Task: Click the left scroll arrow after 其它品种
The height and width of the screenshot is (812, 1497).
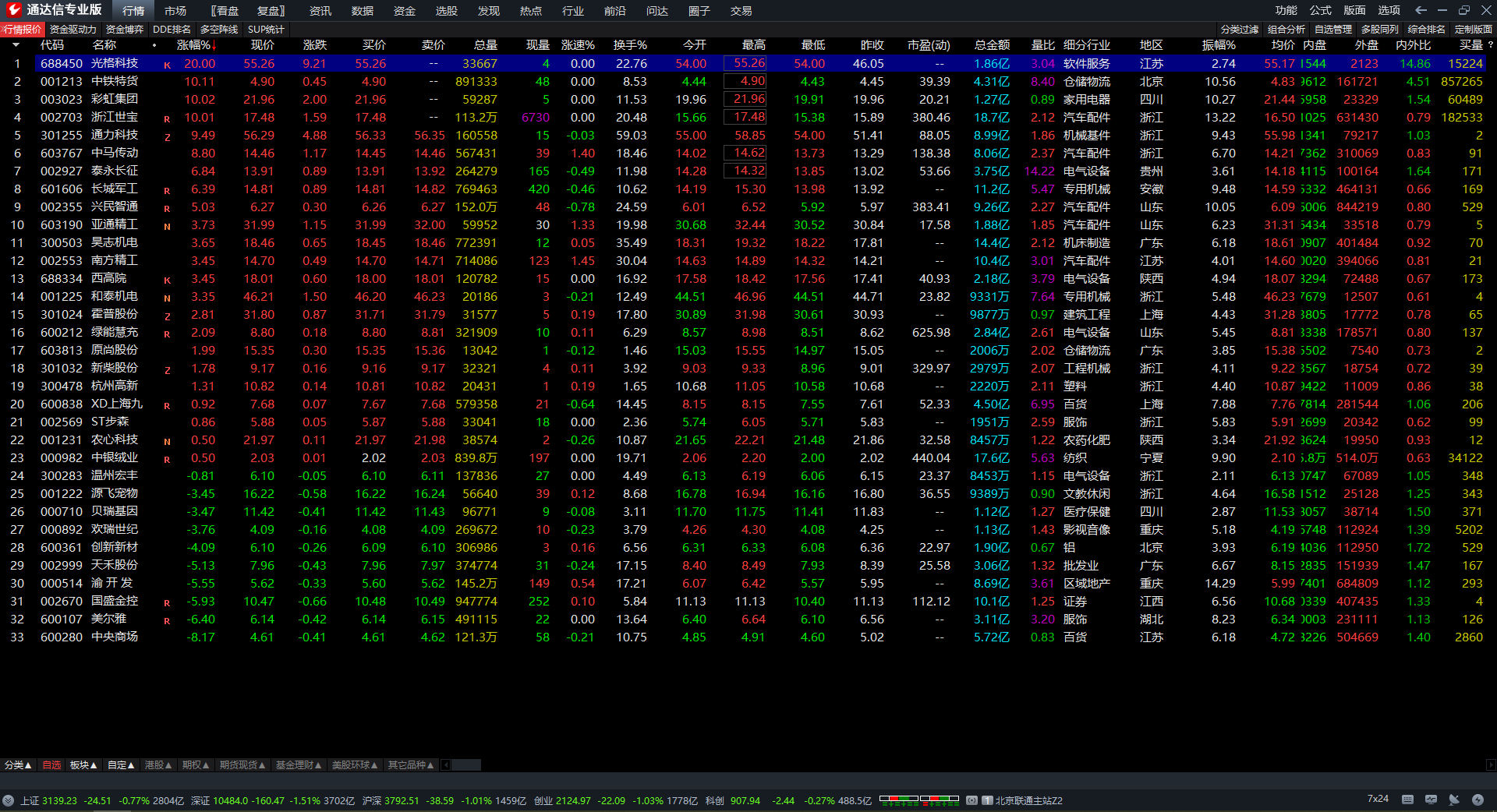Action: click(445, 765)
